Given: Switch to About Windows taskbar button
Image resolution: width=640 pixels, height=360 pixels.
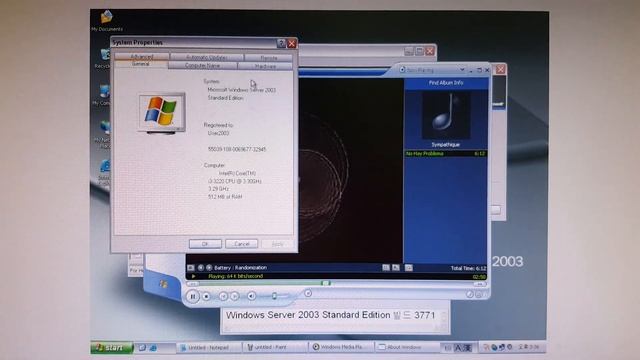Looking at the screenshot, I should 407,347.
